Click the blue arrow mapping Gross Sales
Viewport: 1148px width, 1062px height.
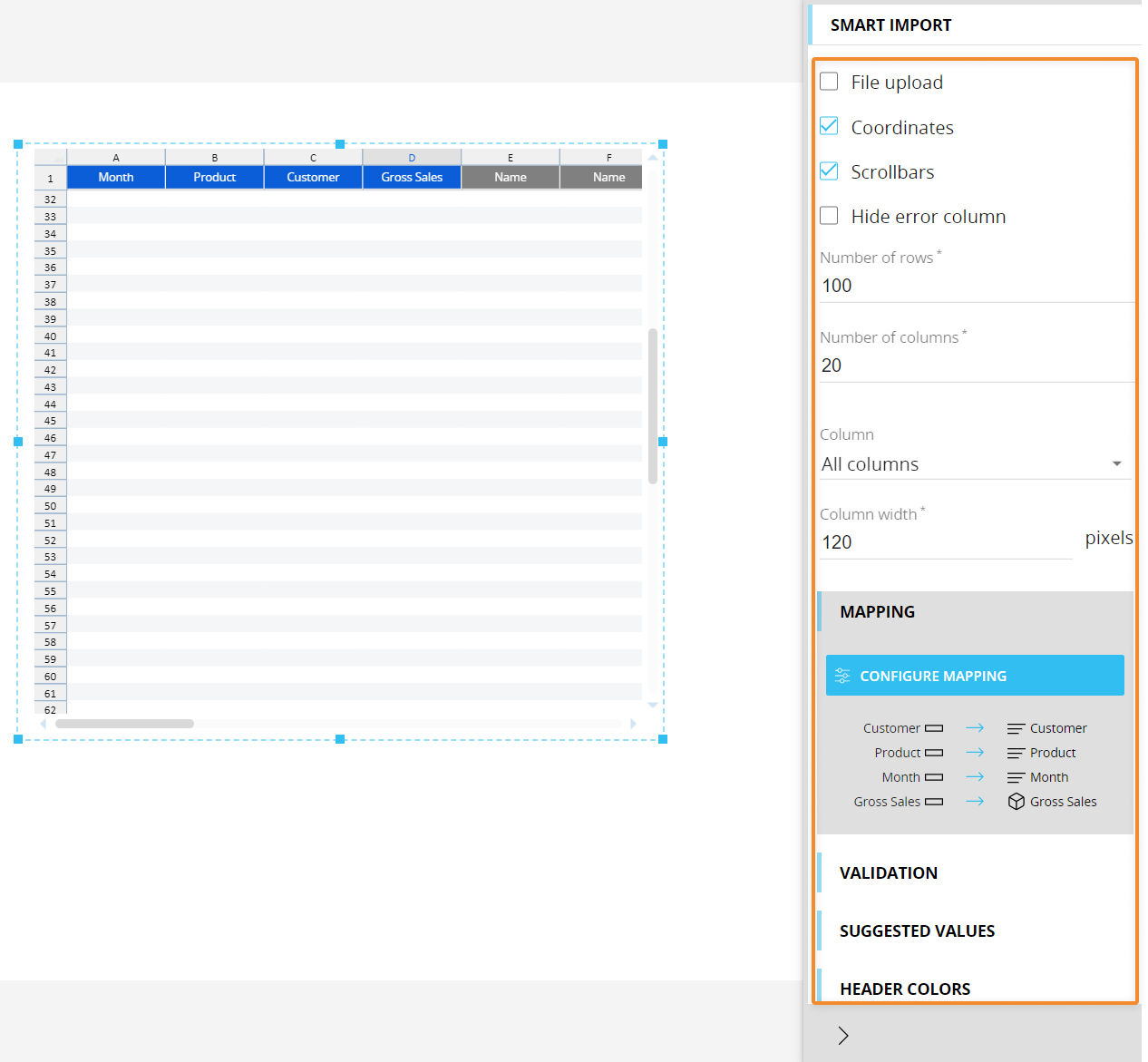pos(976,801)
